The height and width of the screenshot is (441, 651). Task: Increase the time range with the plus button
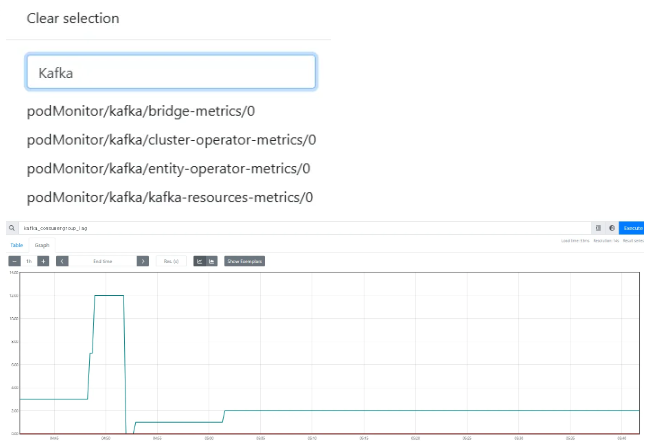click(x=43, y=261)
